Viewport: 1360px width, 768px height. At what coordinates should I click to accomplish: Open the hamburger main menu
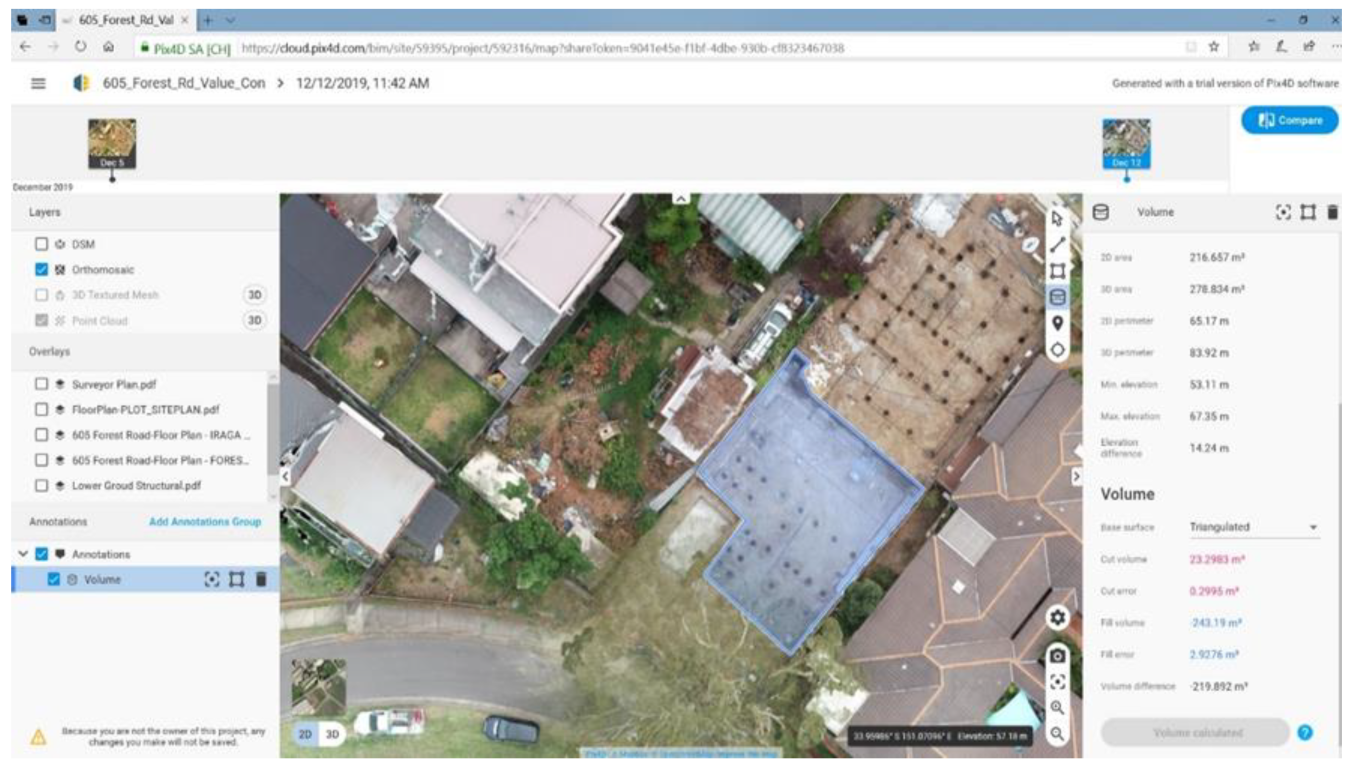39,84
